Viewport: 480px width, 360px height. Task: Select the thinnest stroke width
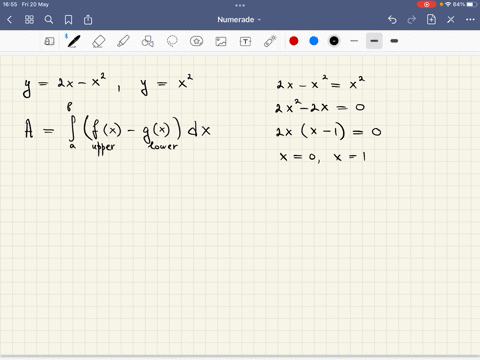[354, 41]
